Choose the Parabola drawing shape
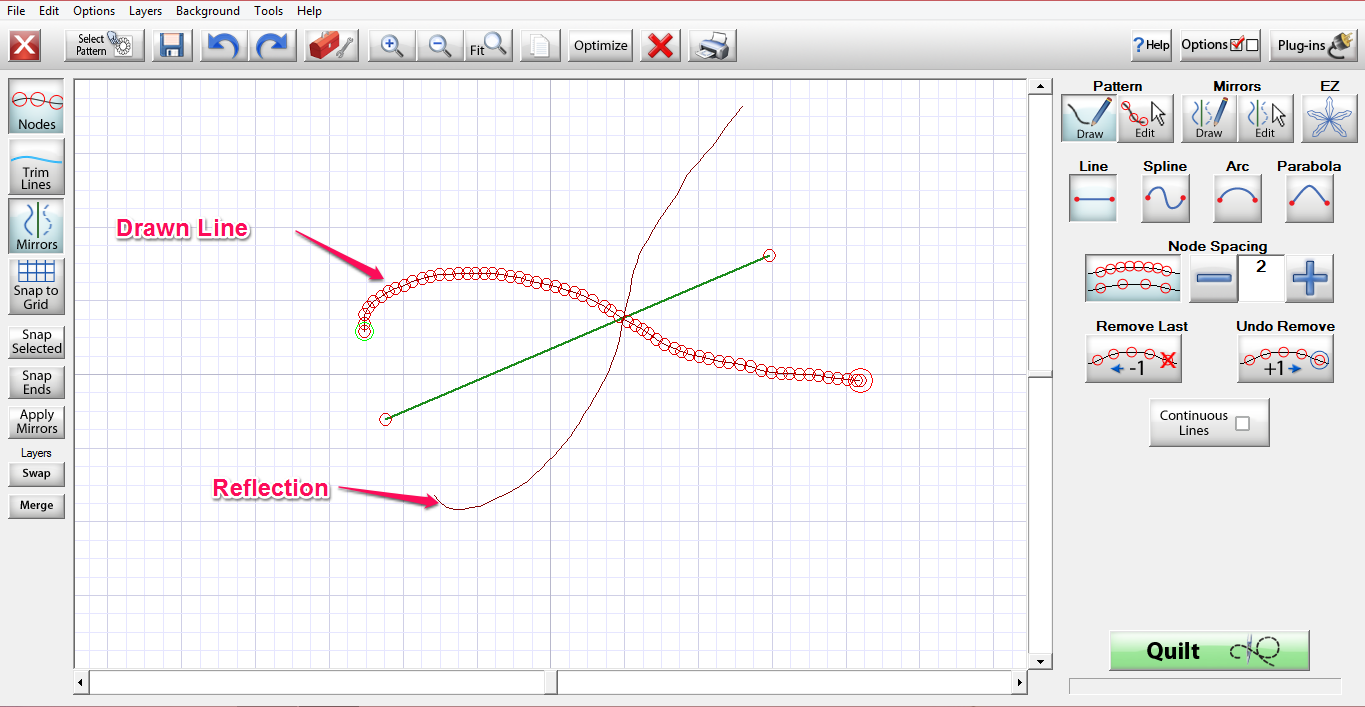Image resolution: width=1365 pixels, height=707 pixels. (1309, 198)
